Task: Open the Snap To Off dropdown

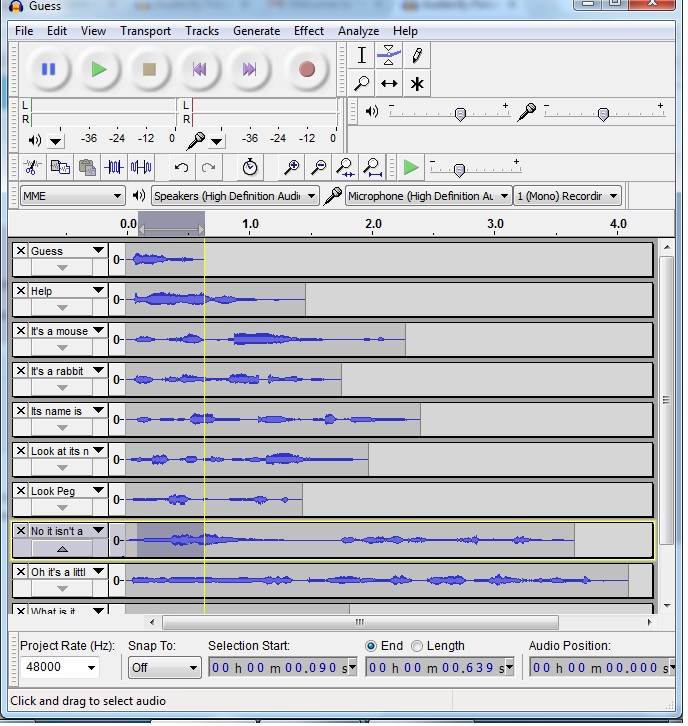Action: (164, 668)
